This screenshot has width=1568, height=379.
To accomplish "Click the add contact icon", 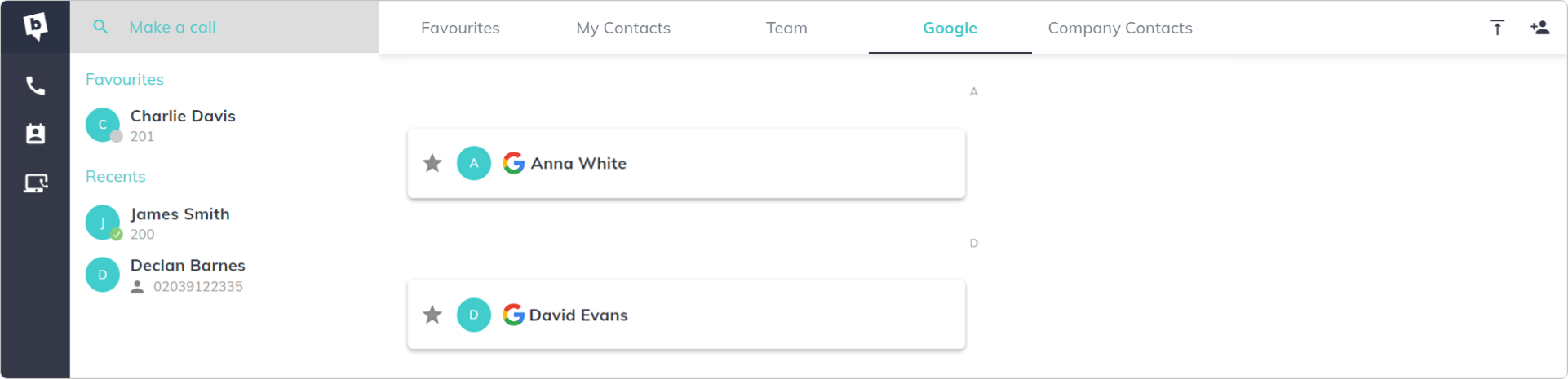I will coord(1539,28).
